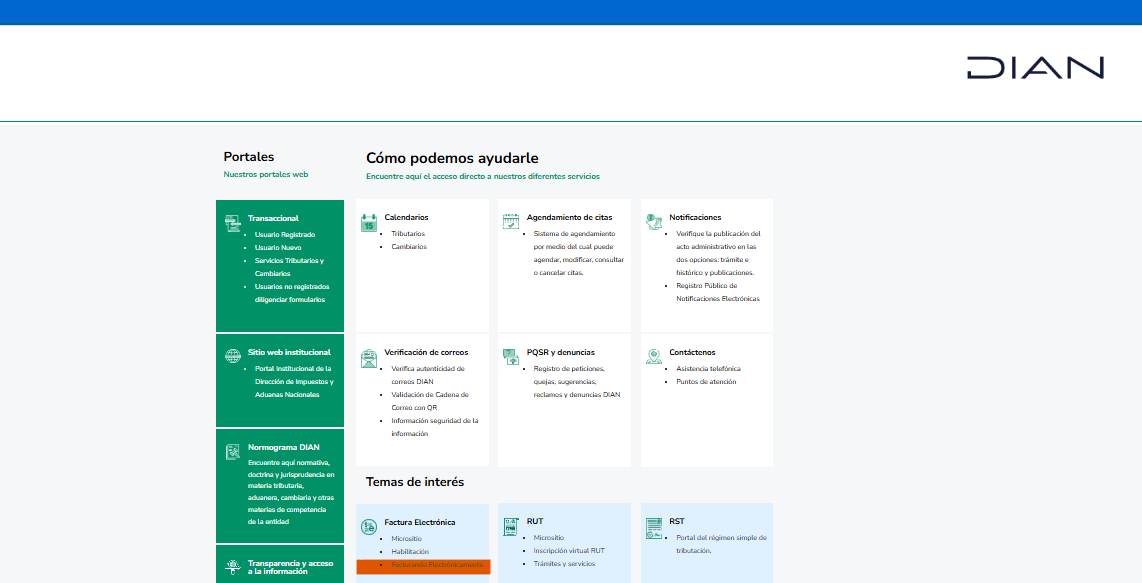
Task: Click the Sitio web institucional globe icon
Action: tap(232, 356)
